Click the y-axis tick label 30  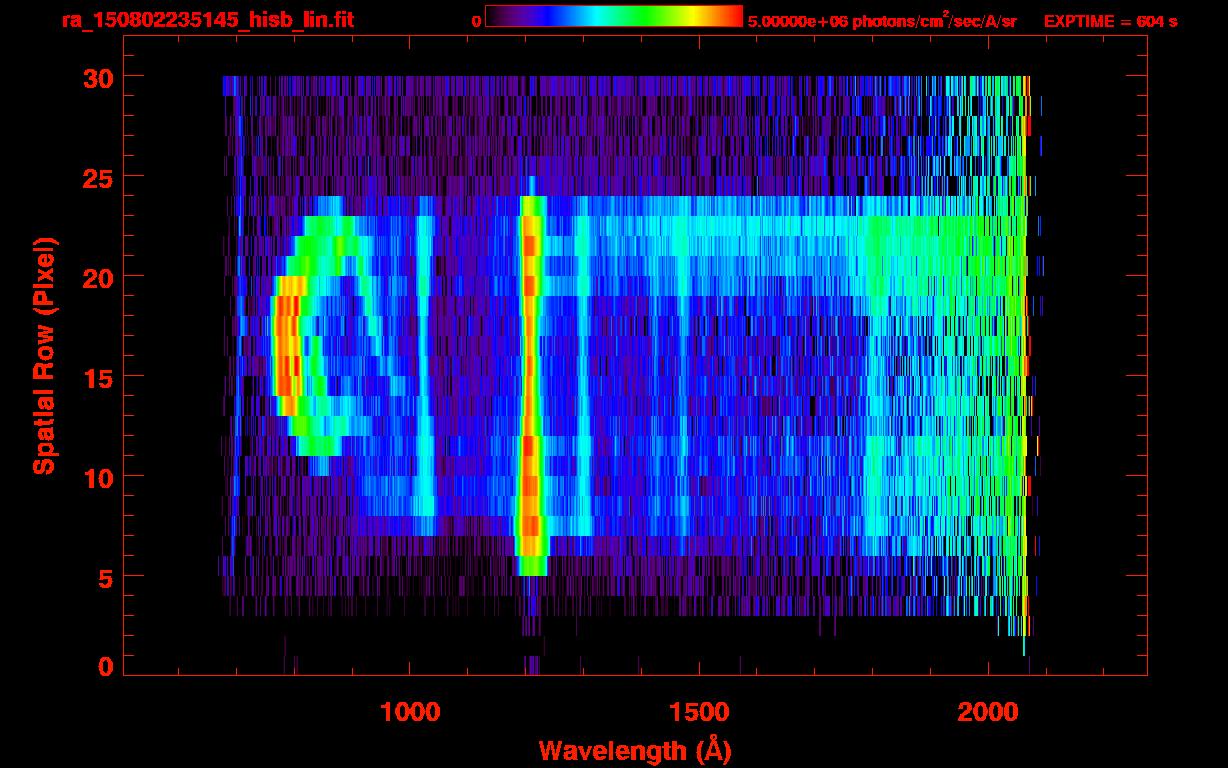click(x=98, y=77)
